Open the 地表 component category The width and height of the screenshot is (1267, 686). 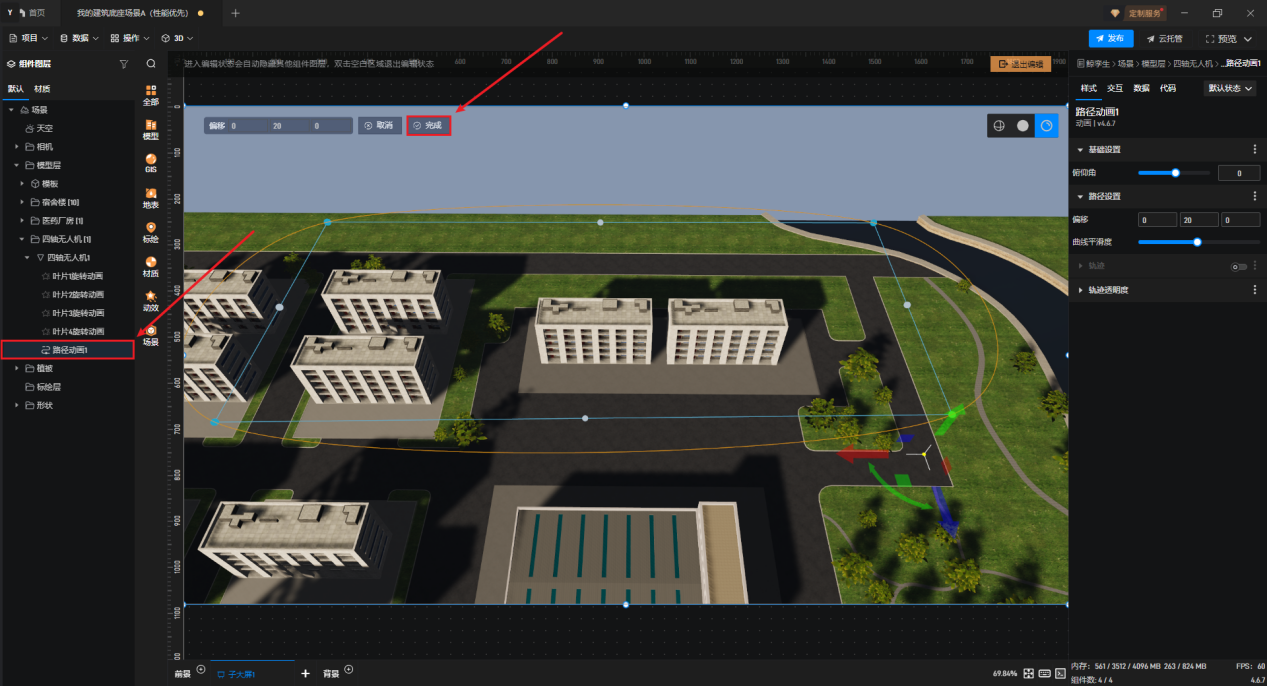tap(151, 197)
